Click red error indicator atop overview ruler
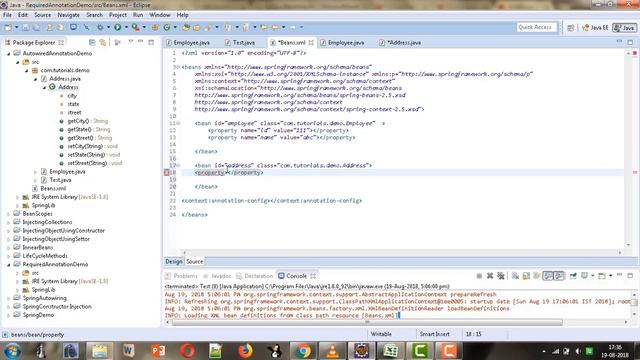This screenshot has width=640, height=360. pos(635,53)
